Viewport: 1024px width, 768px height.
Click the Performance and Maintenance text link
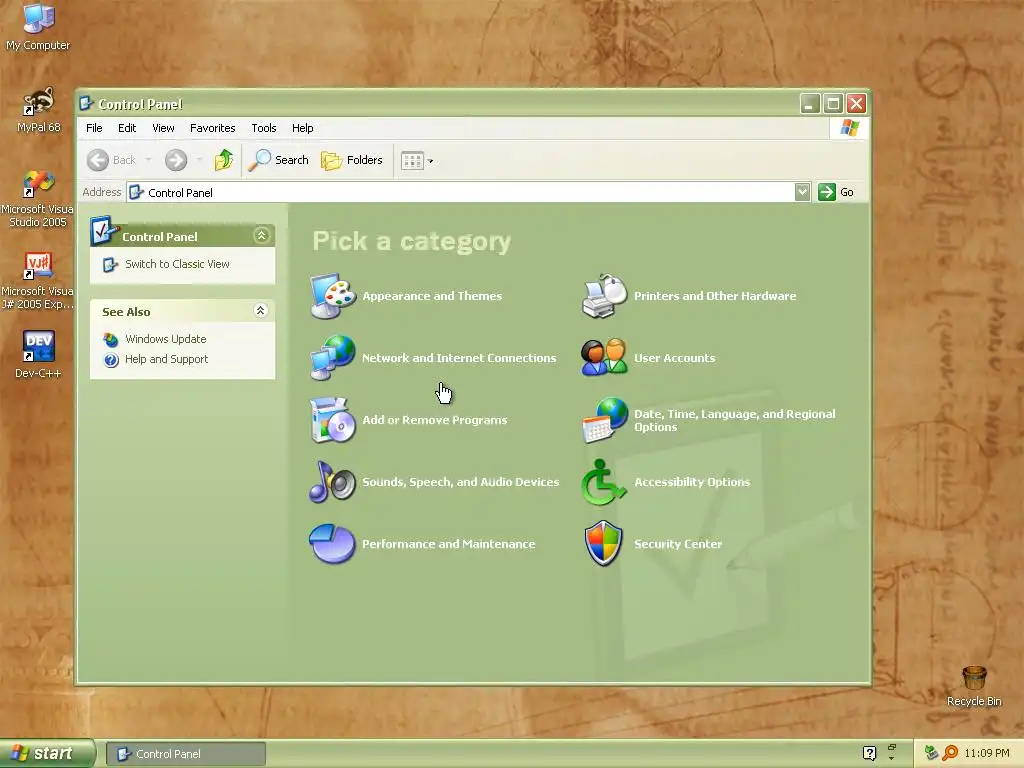pos(449,544)
